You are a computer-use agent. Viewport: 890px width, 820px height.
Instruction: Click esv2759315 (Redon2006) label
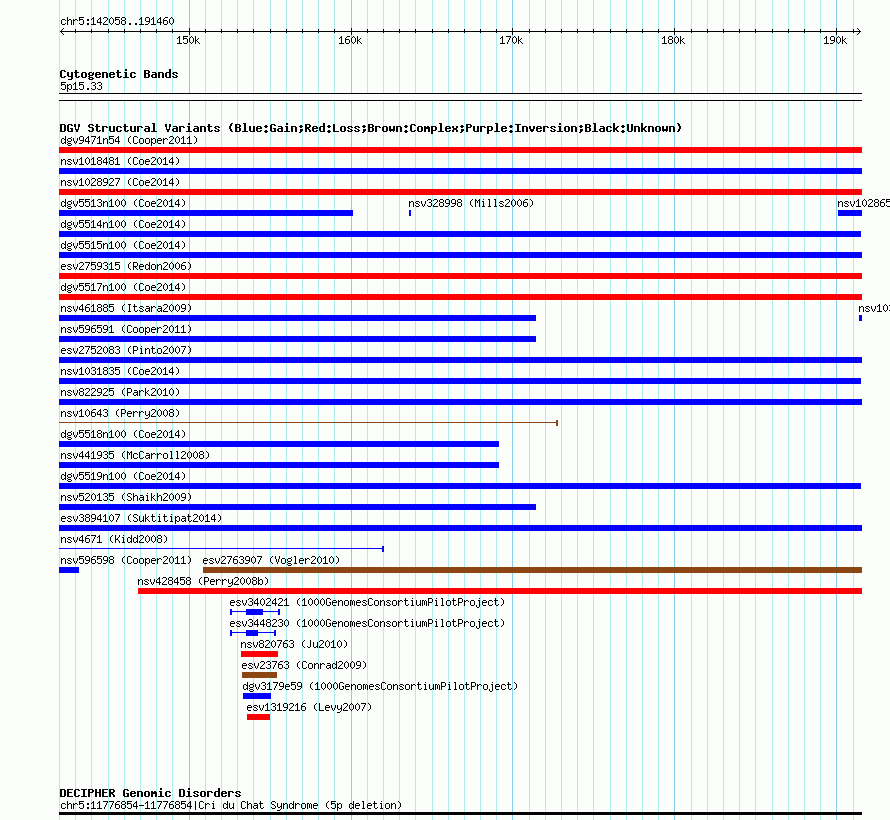pos(126,266)
